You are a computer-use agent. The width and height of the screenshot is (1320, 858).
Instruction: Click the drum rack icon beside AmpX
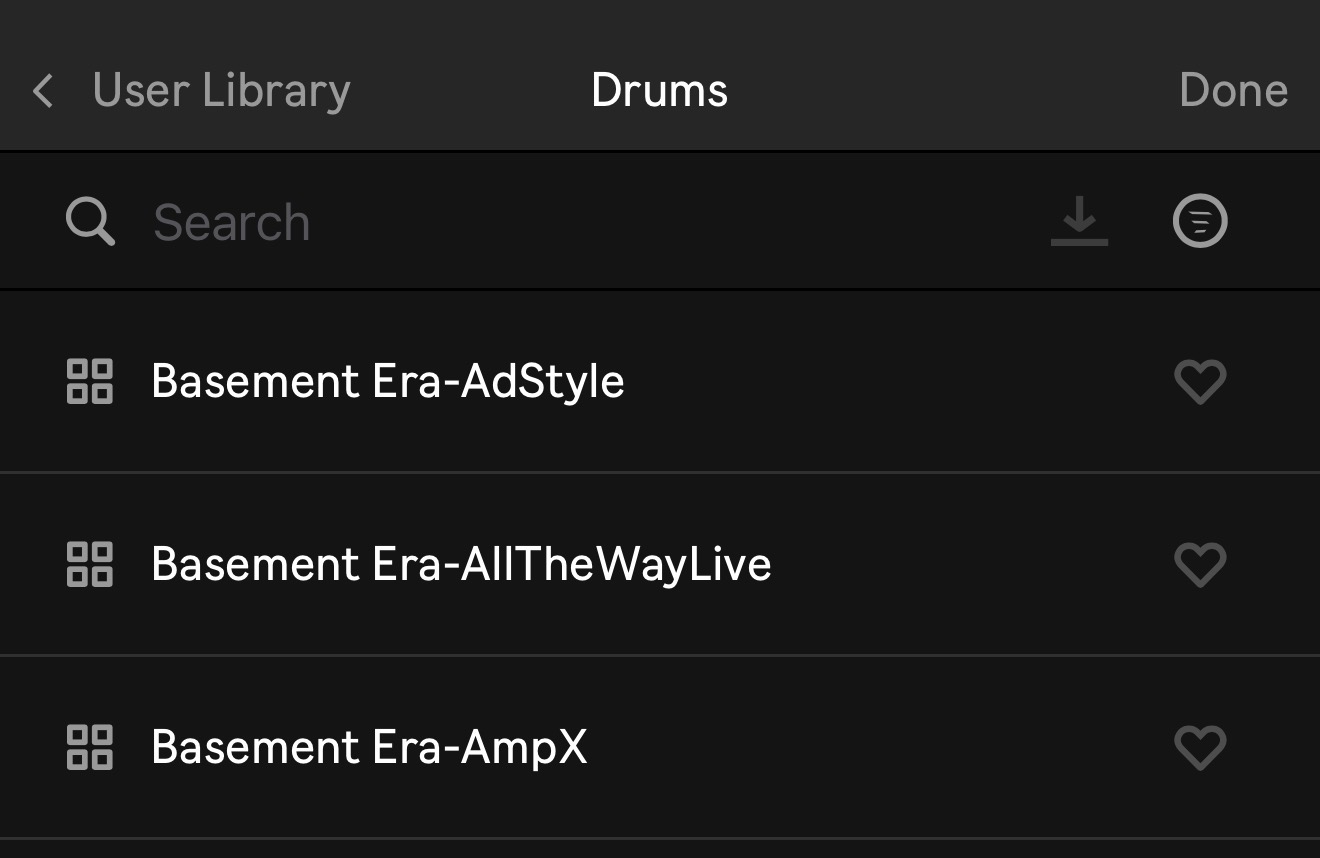click(x=90, y=747)
